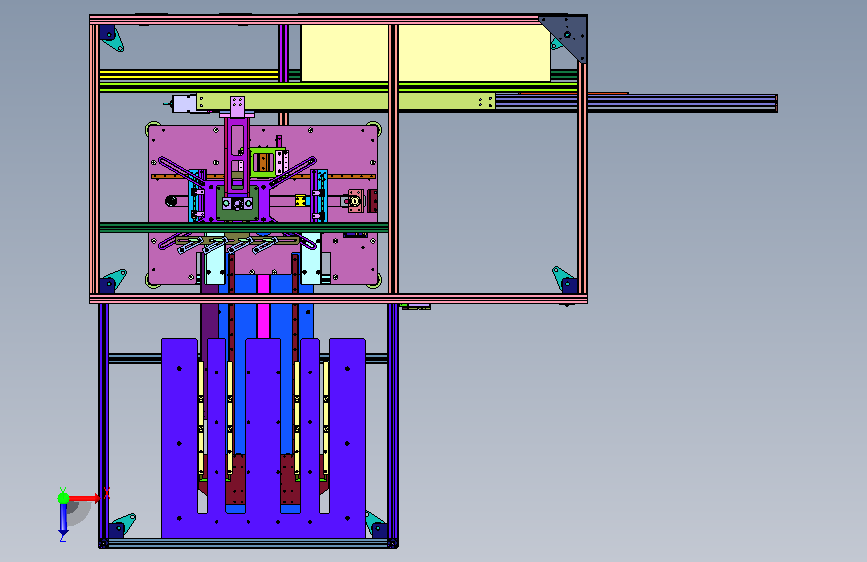Viewport: 867px width, 562px height.
Task: Select the dark green horizontal crossbar across pink plate
Action: (243, 227)
